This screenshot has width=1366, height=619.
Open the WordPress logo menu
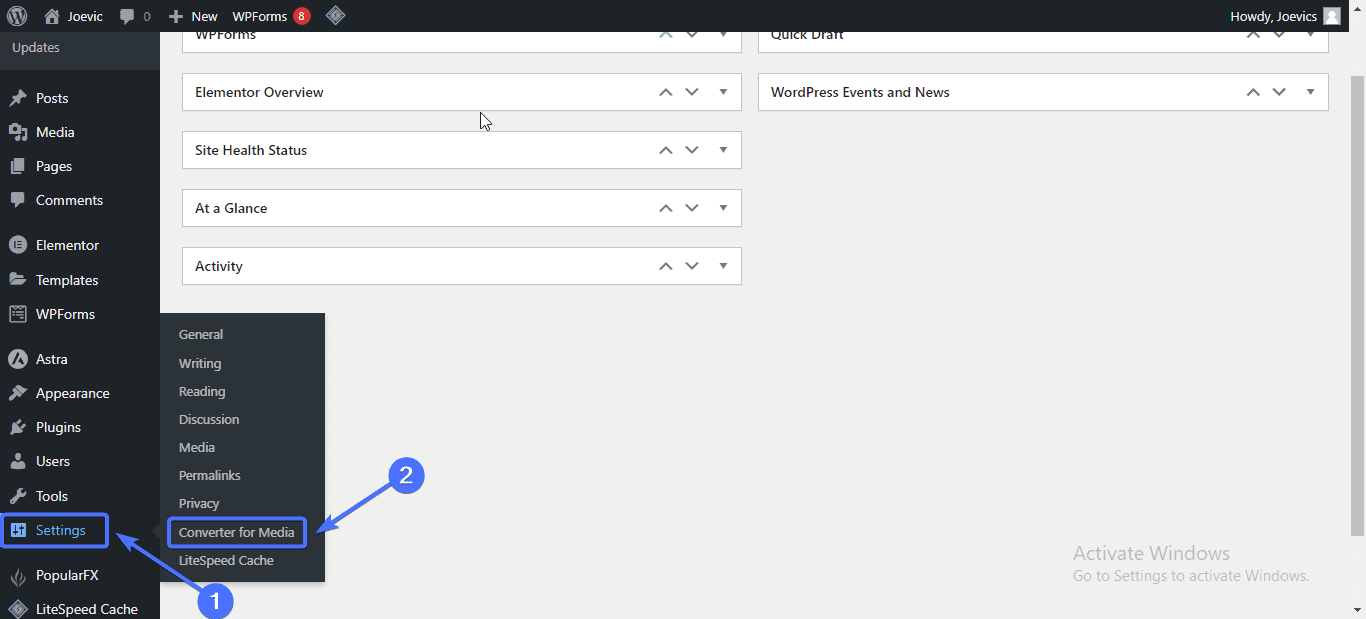[17, 16]
